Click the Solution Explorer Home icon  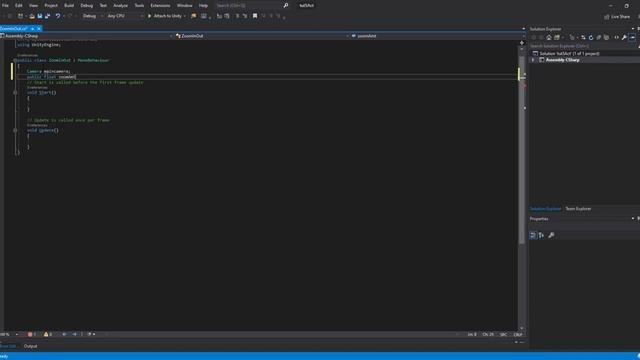pyautogui.click(x=549, y=38)
